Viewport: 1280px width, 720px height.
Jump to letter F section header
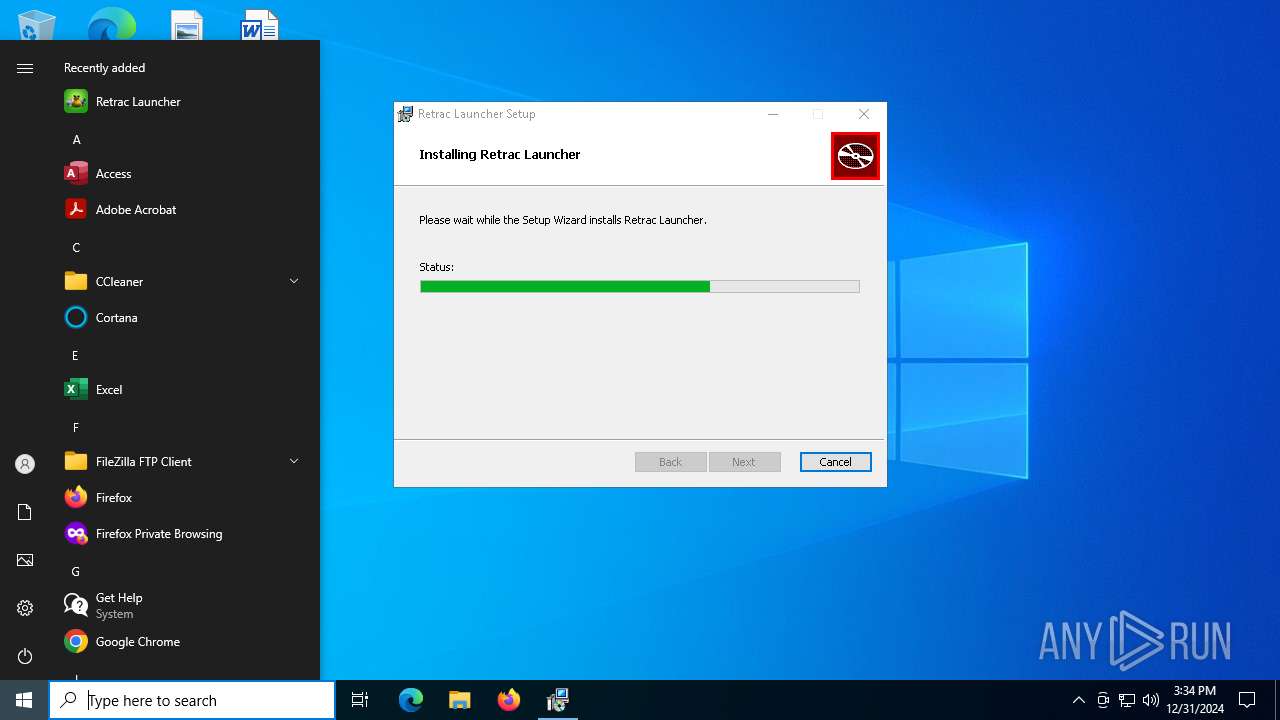(x=75, y=428)
